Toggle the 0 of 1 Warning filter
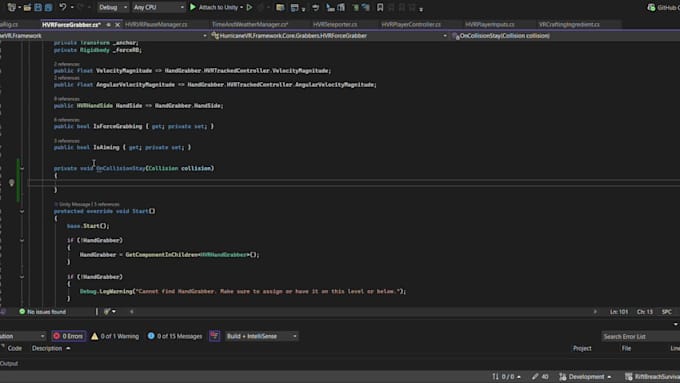 115,336
